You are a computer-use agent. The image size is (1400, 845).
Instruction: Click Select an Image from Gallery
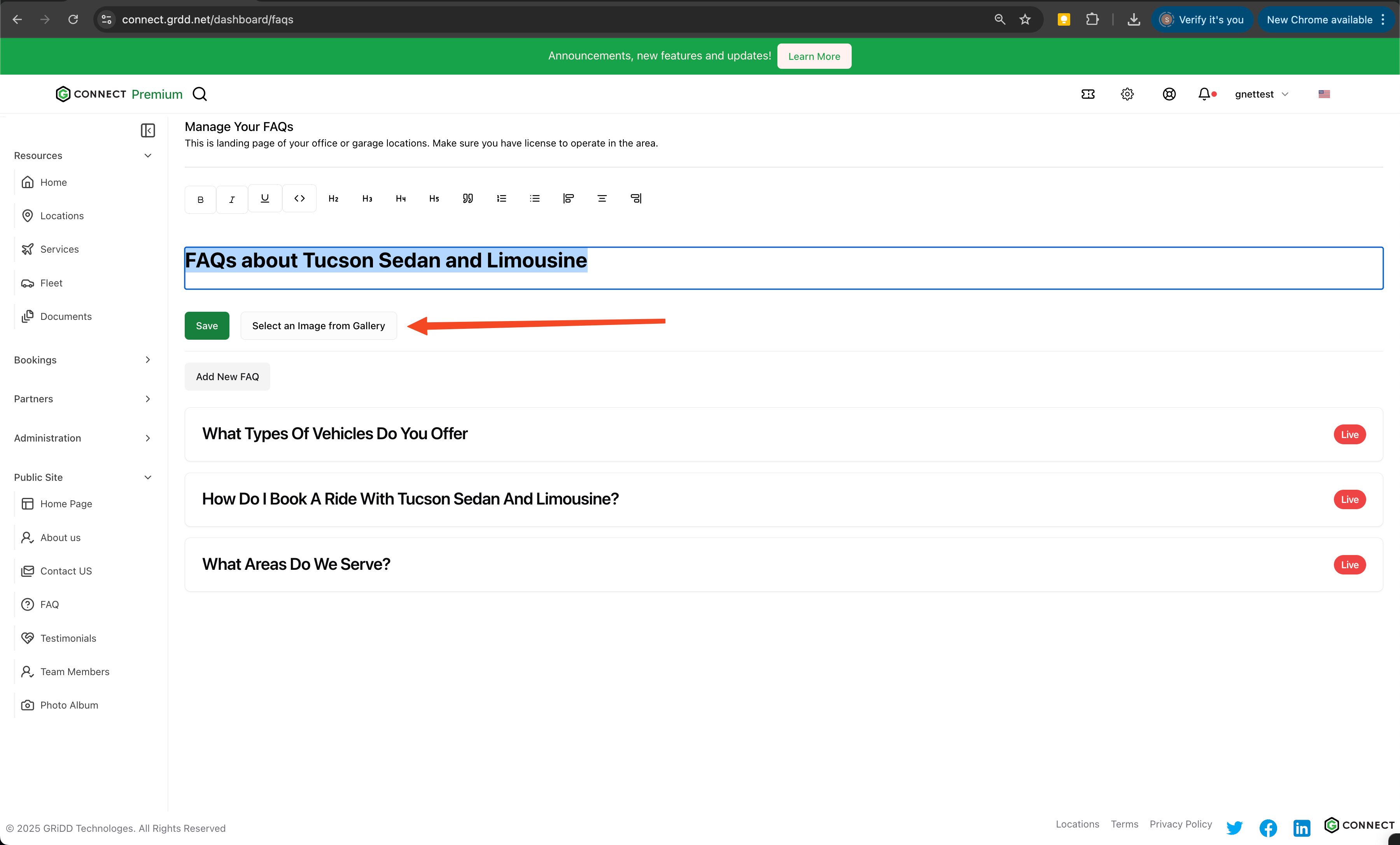[318, 325]
